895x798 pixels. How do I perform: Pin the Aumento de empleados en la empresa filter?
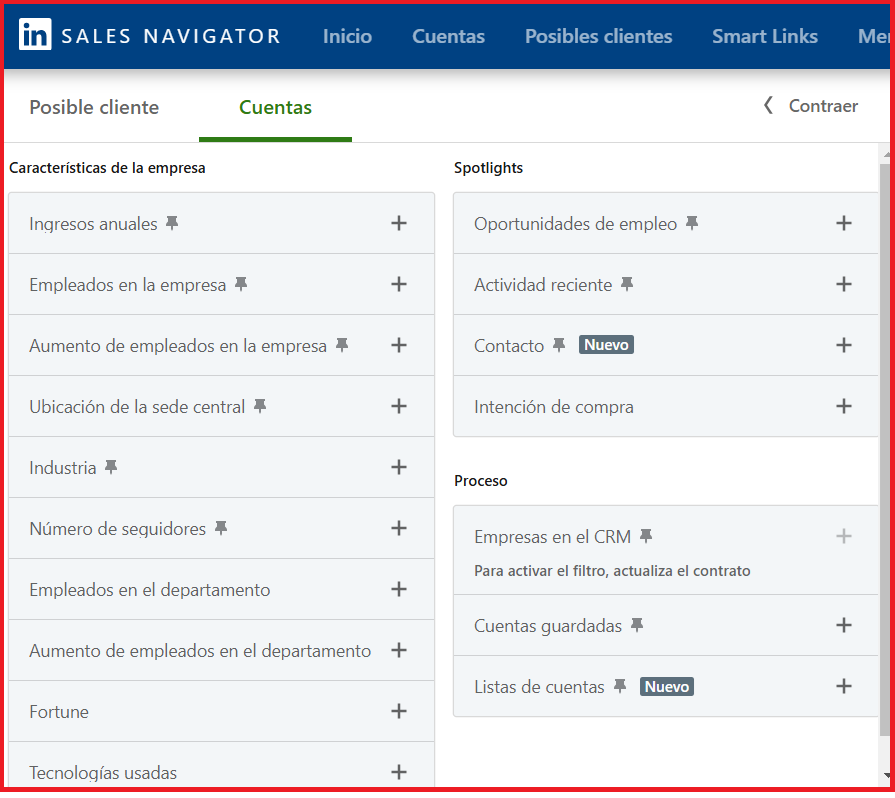pyautogui.click(x=342, y=345)
